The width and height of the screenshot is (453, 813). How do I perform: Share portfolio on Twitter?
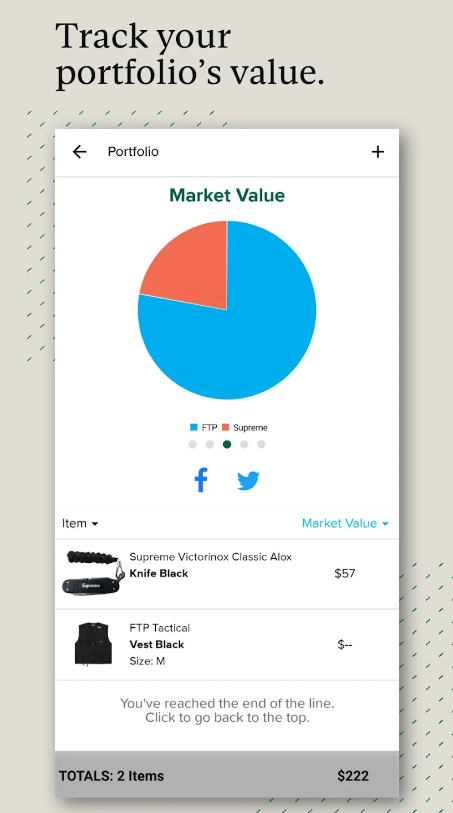pyautogui.click(x=248, y=481)
